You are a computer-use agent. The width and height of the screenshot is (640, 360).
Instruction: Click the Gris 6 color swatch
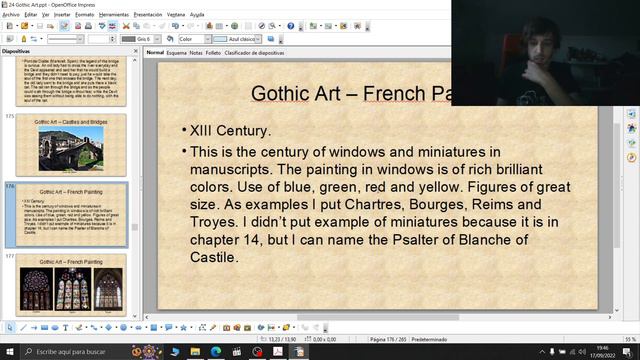(129, 39)
